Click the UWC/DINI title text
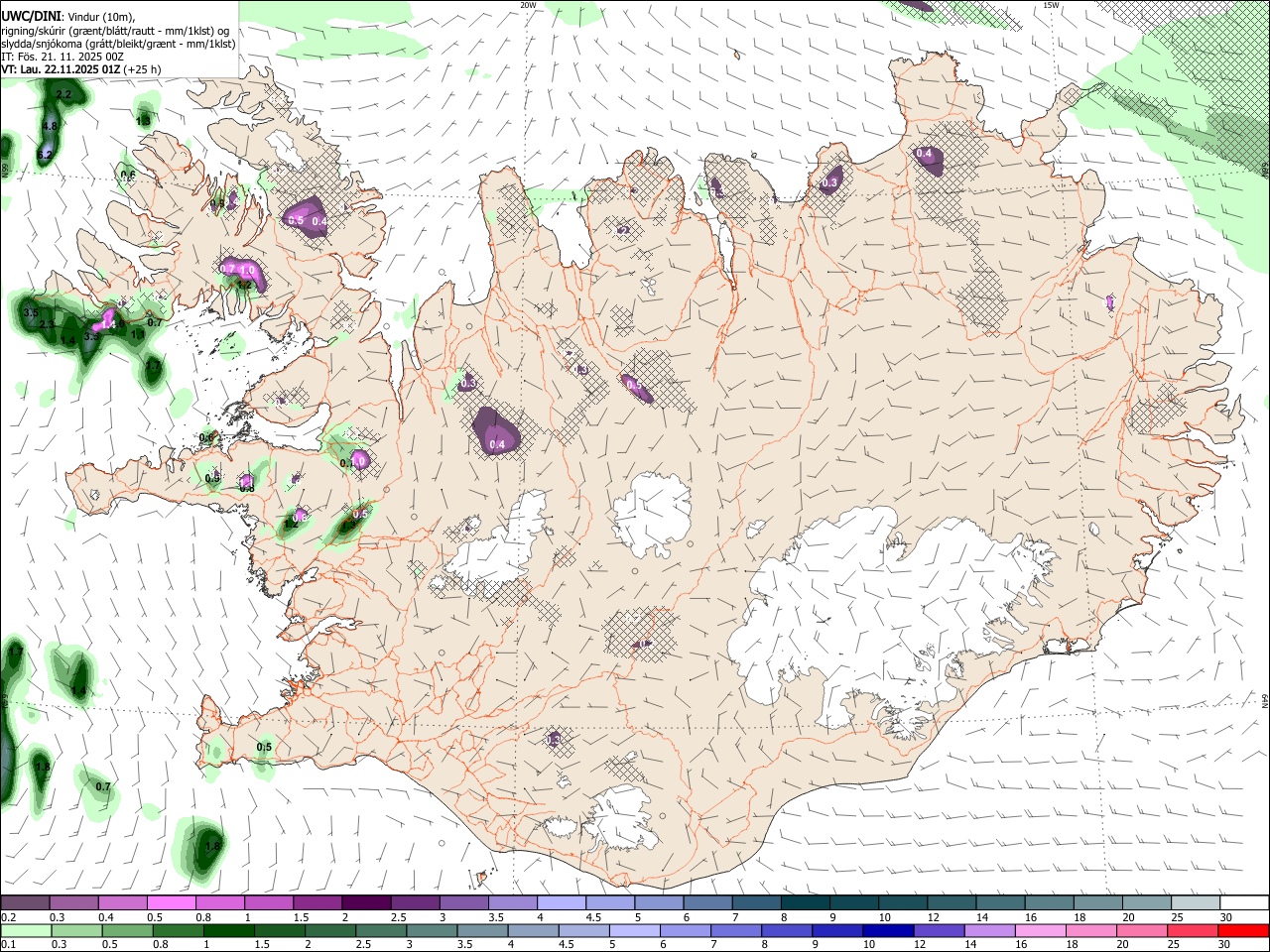The image size is (1270, 952). pos(30,17)
